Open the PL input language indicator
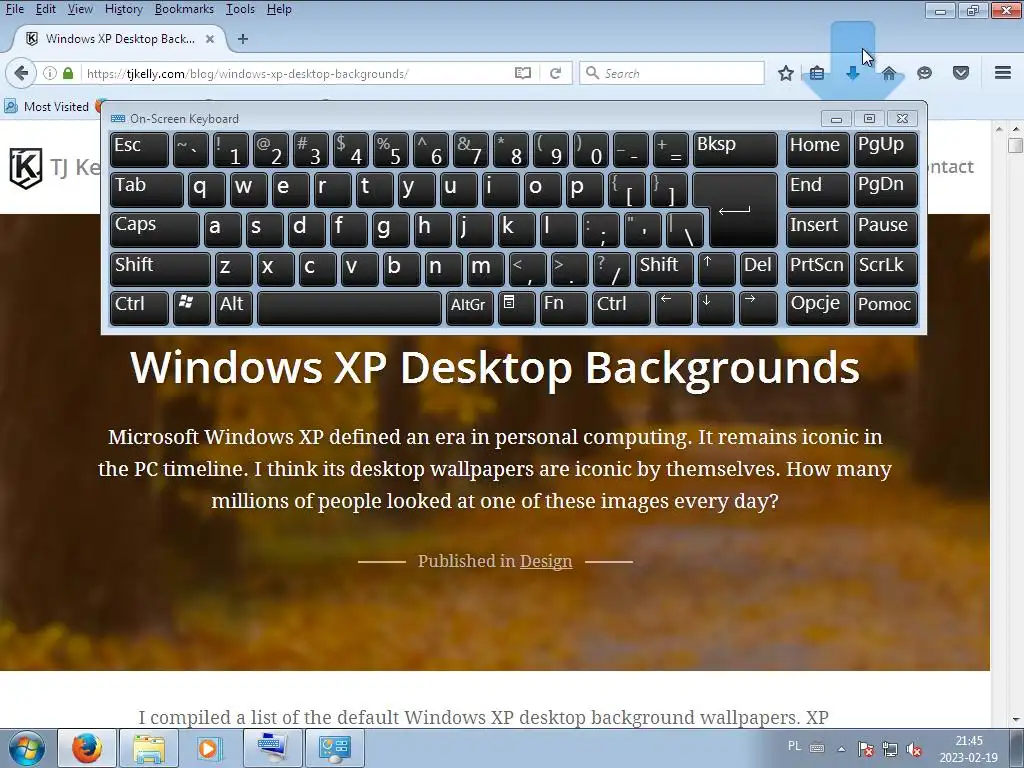Viewport: 1024px width, 768px height. (x=794, y=746)
